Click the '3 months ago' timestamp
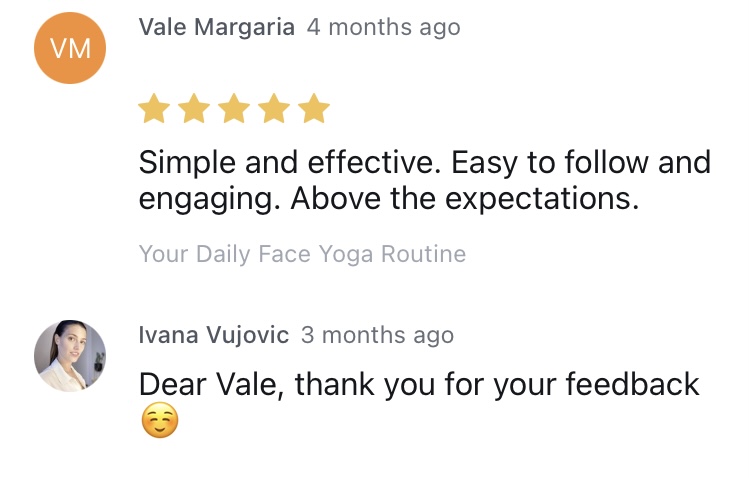The width and height of the screenshot is (750, 478). [x=377, y=335]
